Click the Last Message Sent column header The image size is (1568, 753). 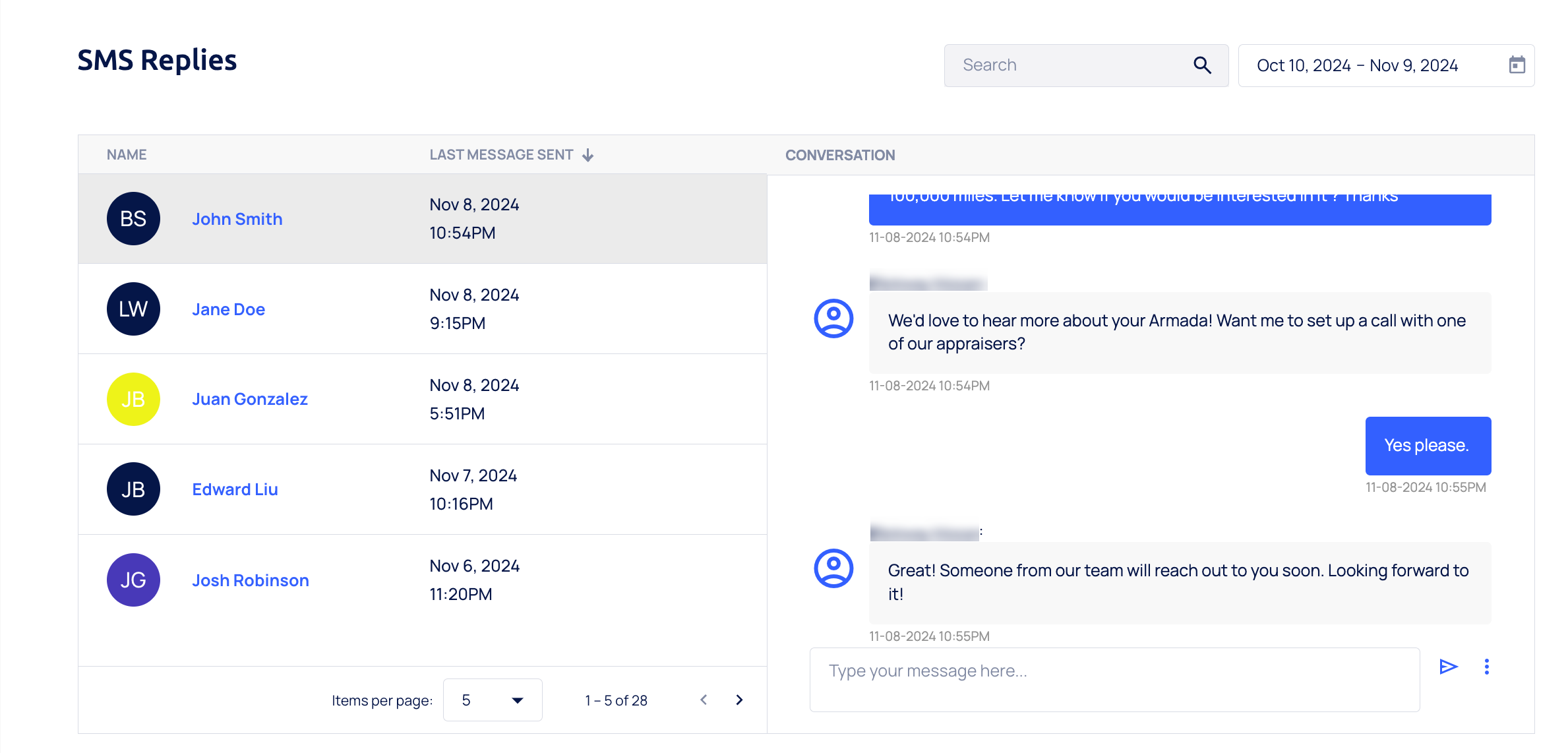coord(501,155)
